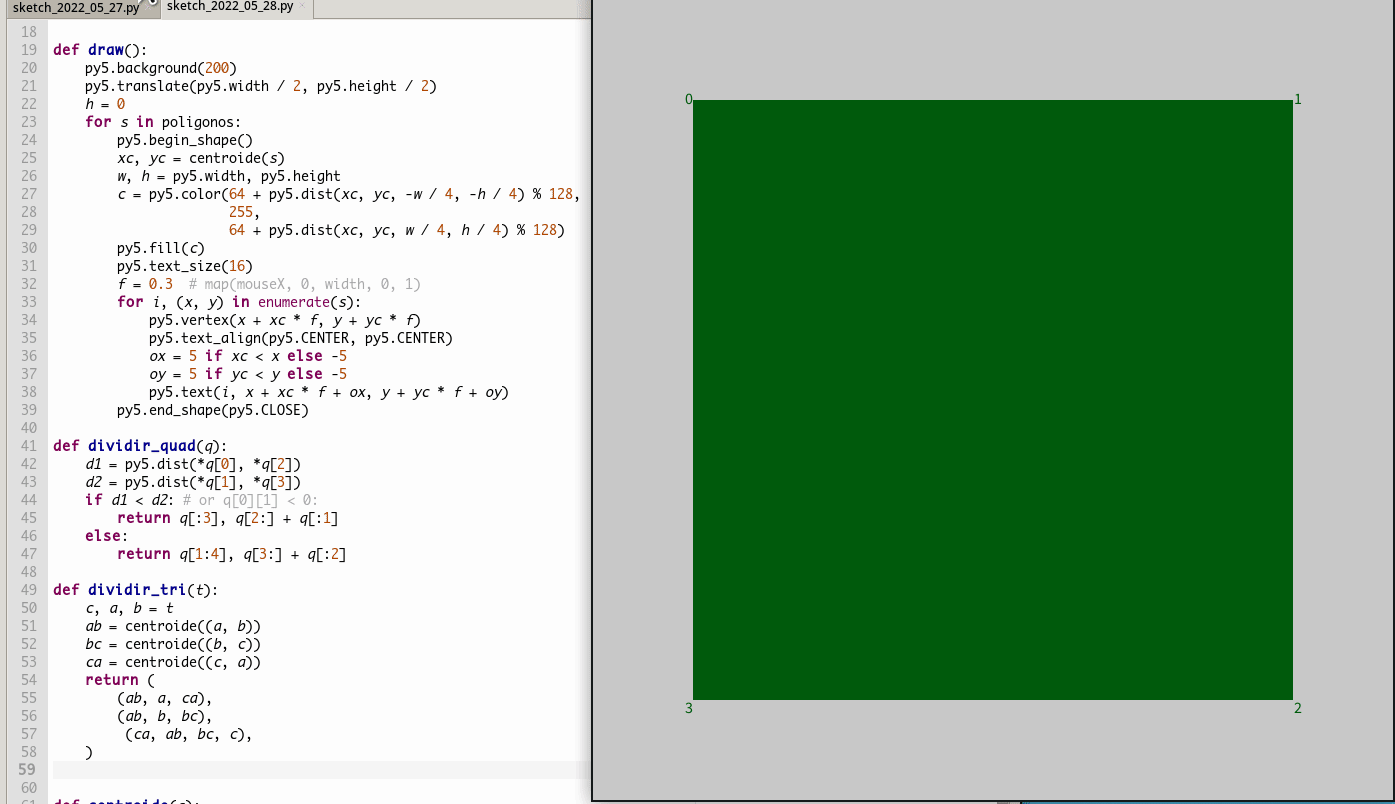Click the 'py5.text_align' line

tap(301, 338)
